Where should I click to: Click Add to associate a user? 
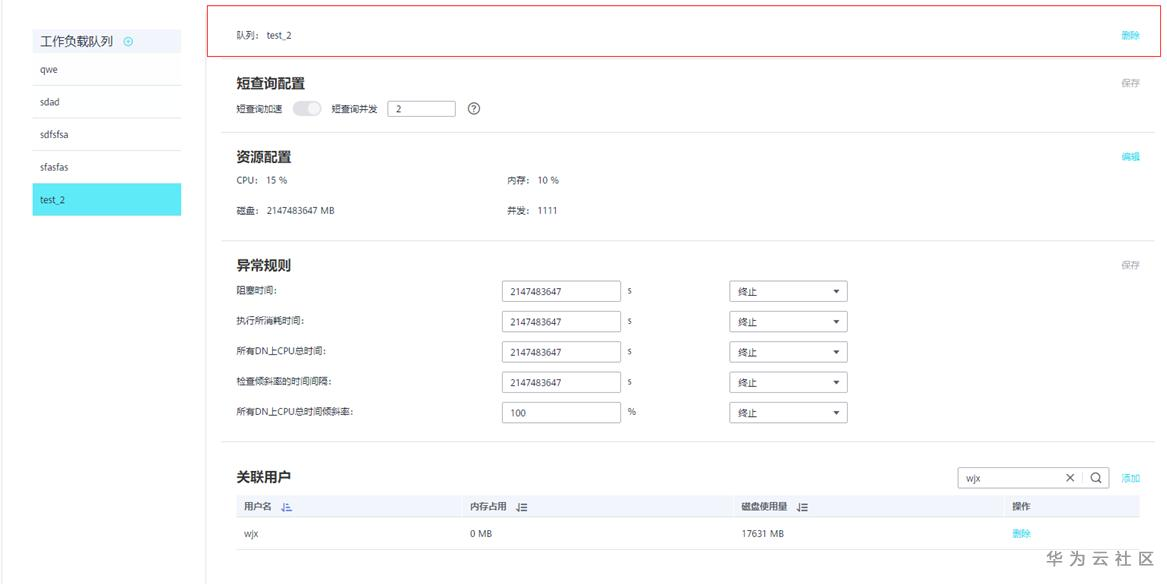click(1130, 479)
